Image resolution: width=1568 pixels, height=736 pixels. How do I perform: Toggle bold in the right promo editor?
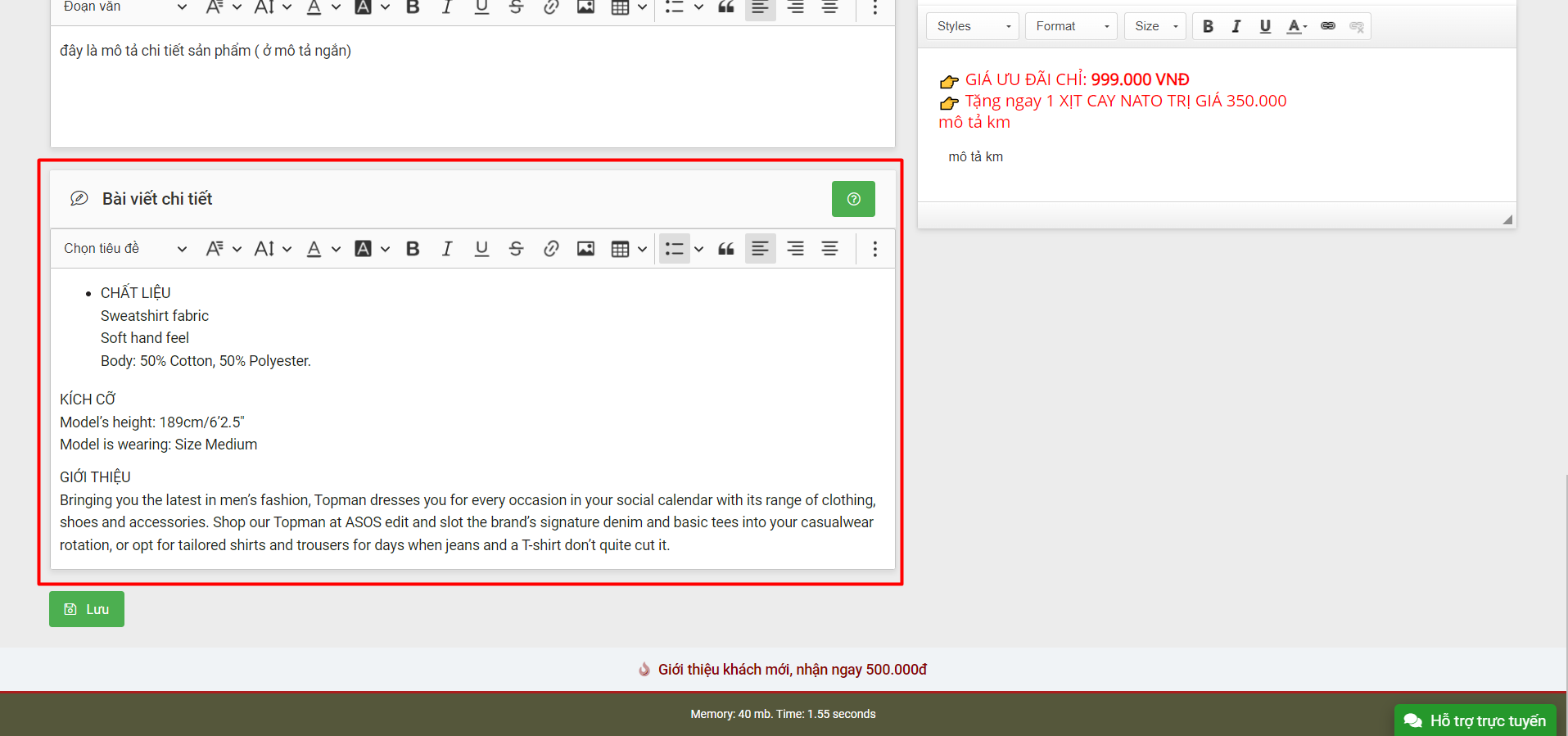[1208, 26]
